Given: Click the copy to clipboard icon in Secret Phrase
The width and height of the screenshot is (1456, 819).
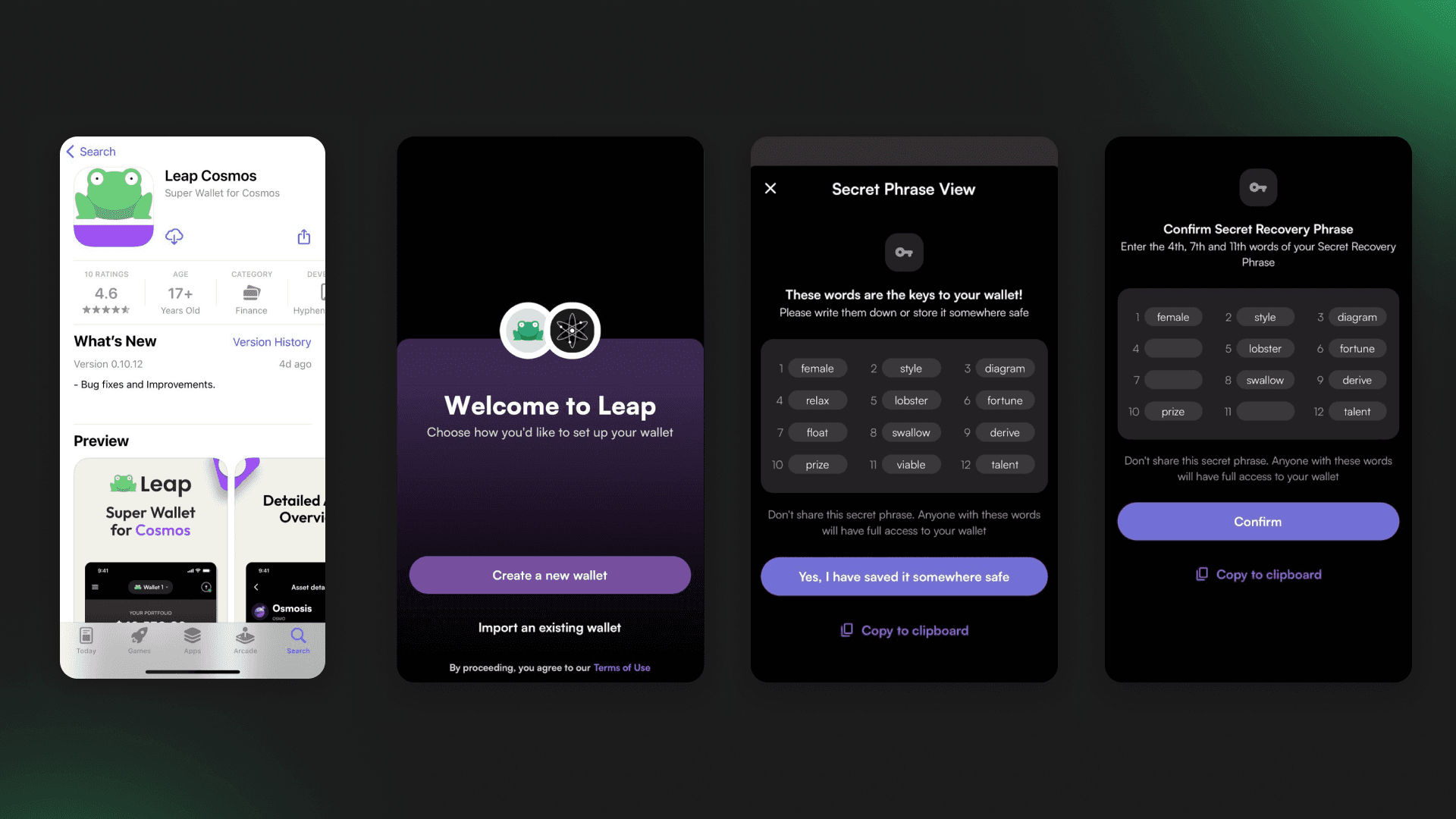Looking at the screenshot, I should (847, 630).
